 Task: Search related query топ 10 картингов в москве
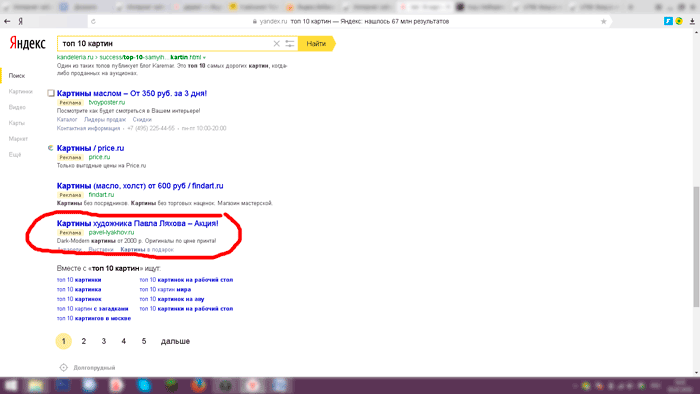pyautogui.click(x=94, y=318)
